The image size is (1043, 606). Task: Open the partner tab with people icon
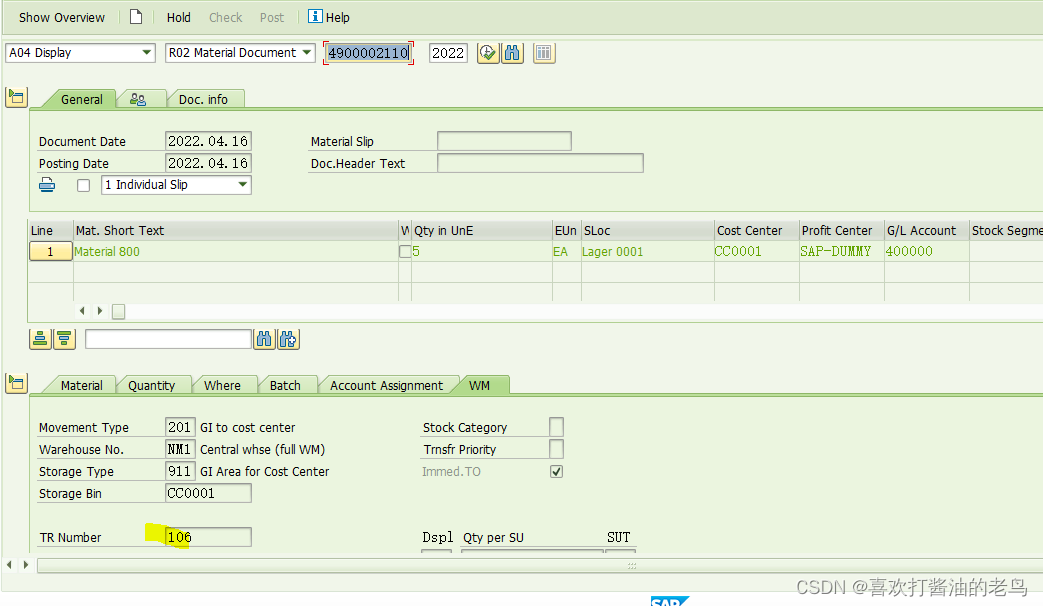[138, 99]
